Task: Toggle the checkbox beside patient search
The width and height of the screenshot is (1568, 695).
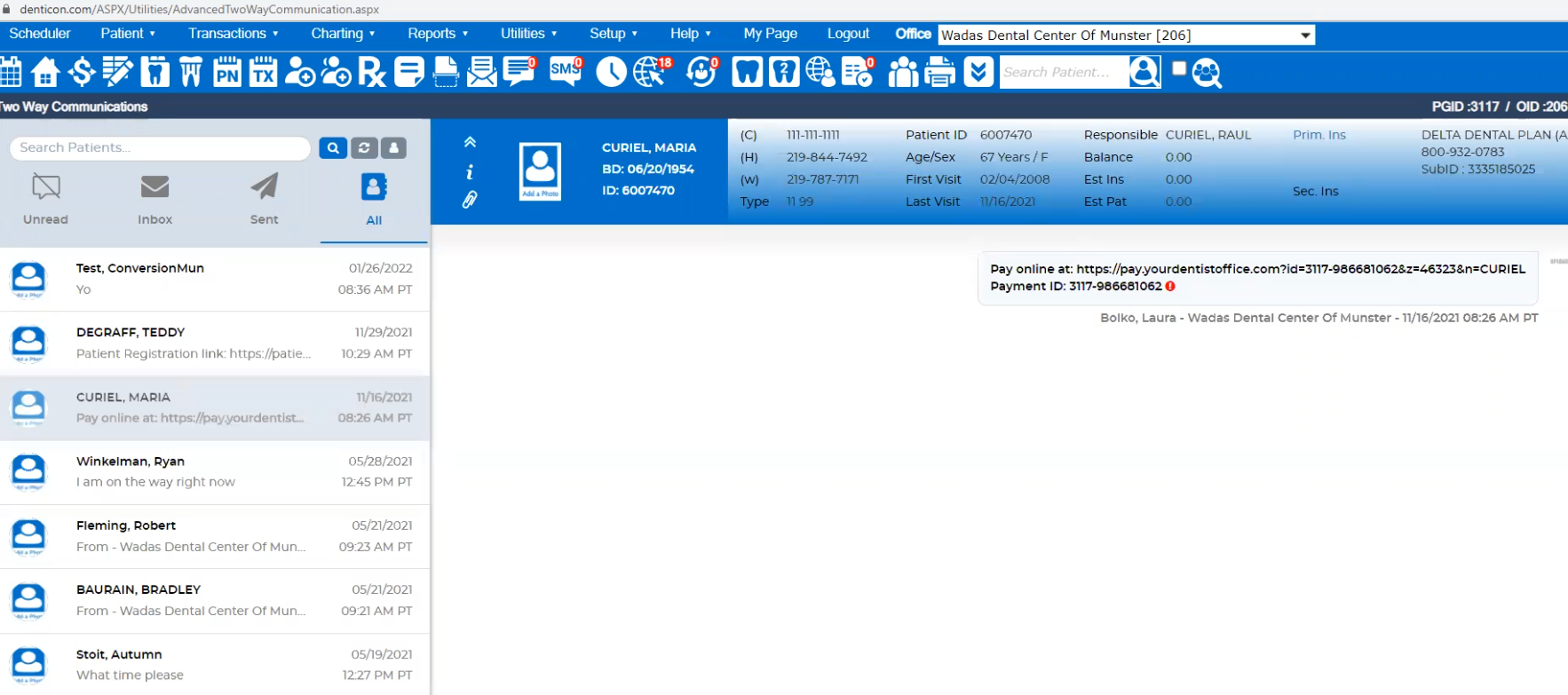Action: click(x=1179, y=68)
